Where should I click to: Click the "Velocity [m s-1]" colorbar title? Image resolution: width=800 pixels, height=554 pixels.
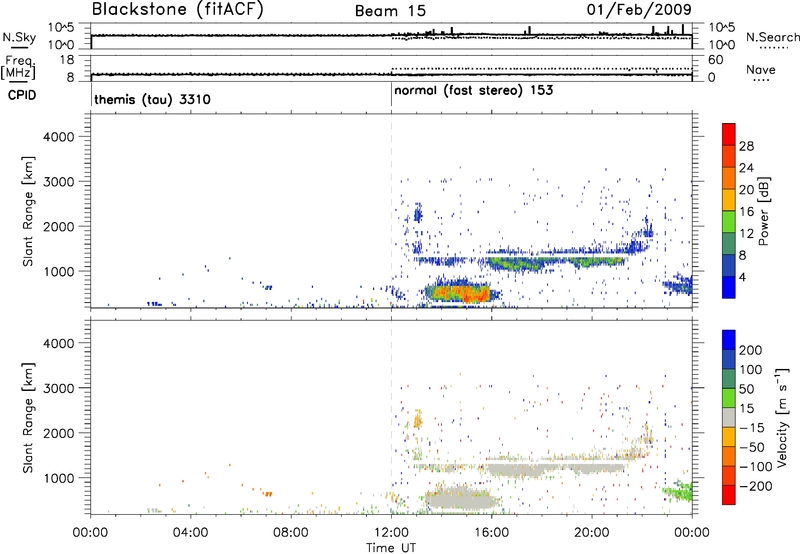click(x=782, y=417)
